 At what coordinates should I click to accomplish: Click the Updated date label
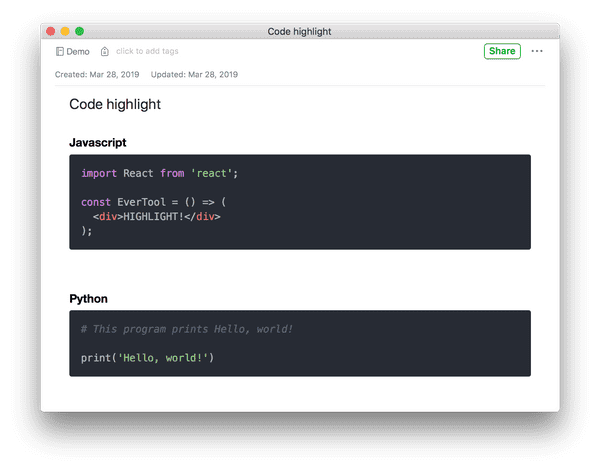[194, 74]
